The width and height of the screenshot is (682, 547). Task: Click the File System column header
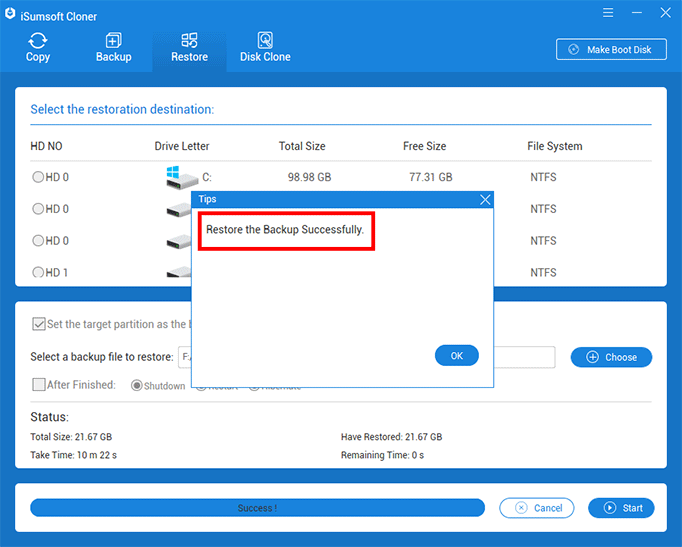tap(555, 146)
